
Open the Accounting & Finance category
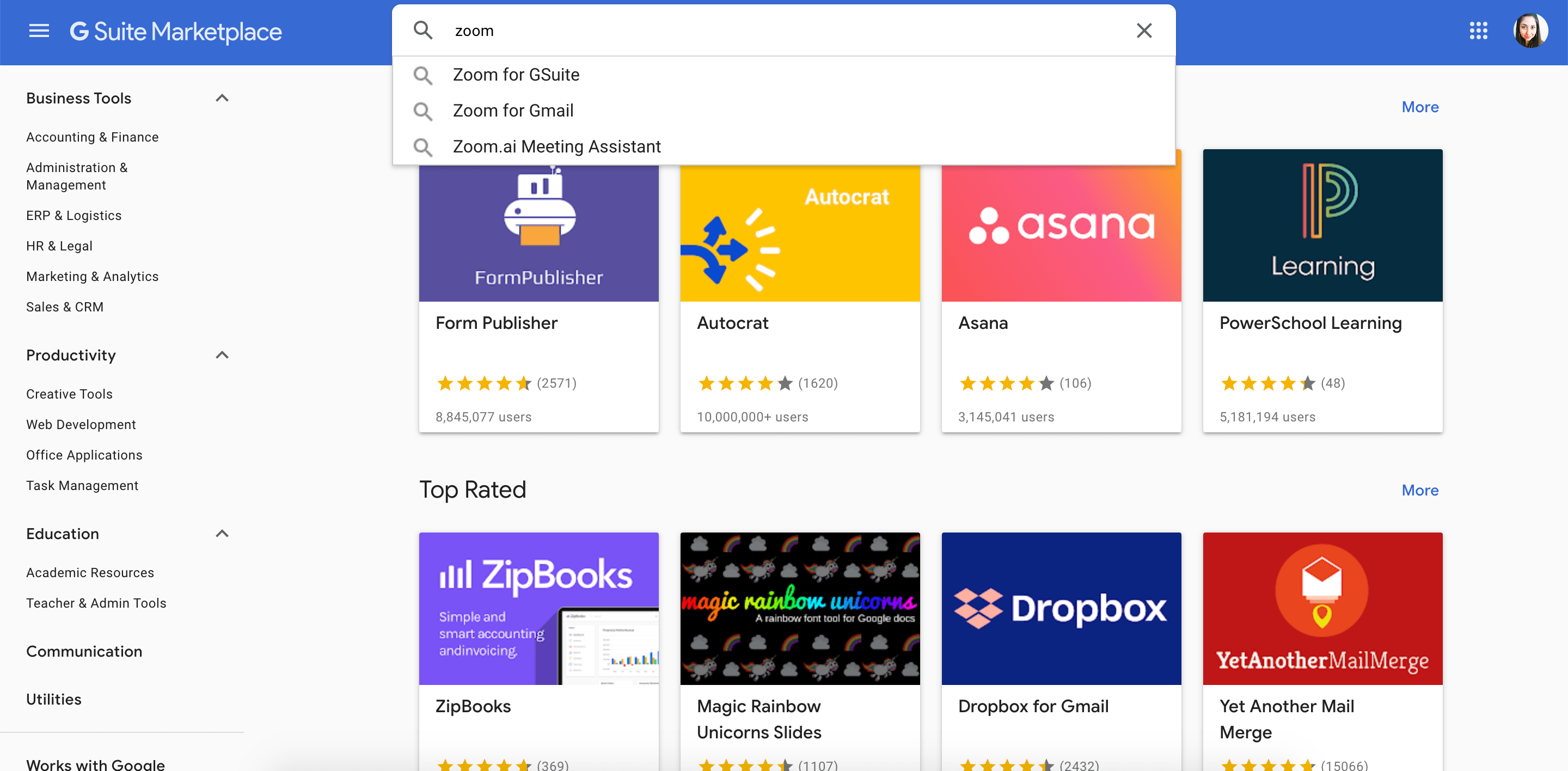click(92, 137)
